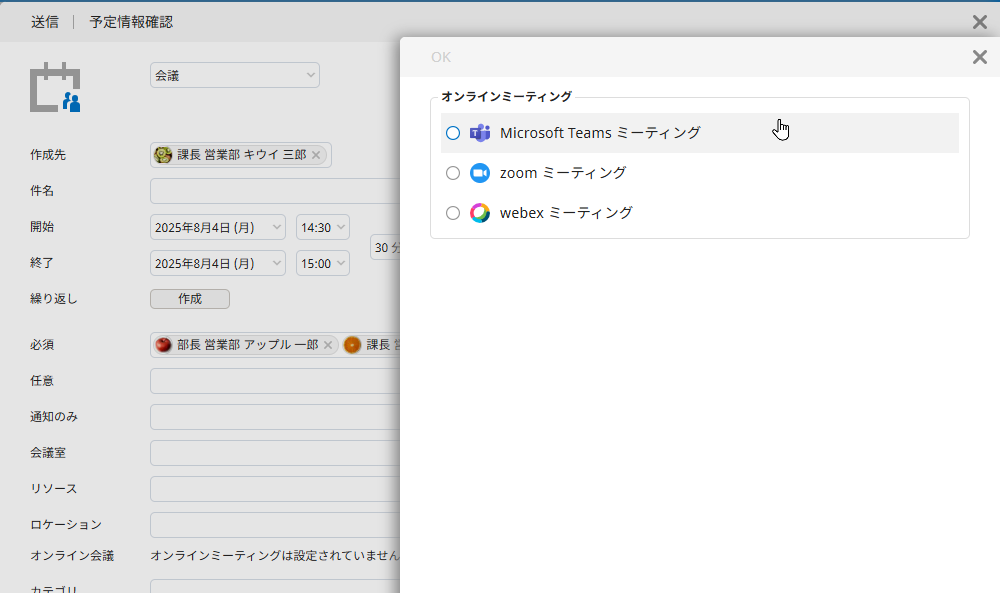The height and width of the screenshot is (593, 1000).
Task: Select Microsoft Teams meeting radio button
Action: (x=453, y=133)
